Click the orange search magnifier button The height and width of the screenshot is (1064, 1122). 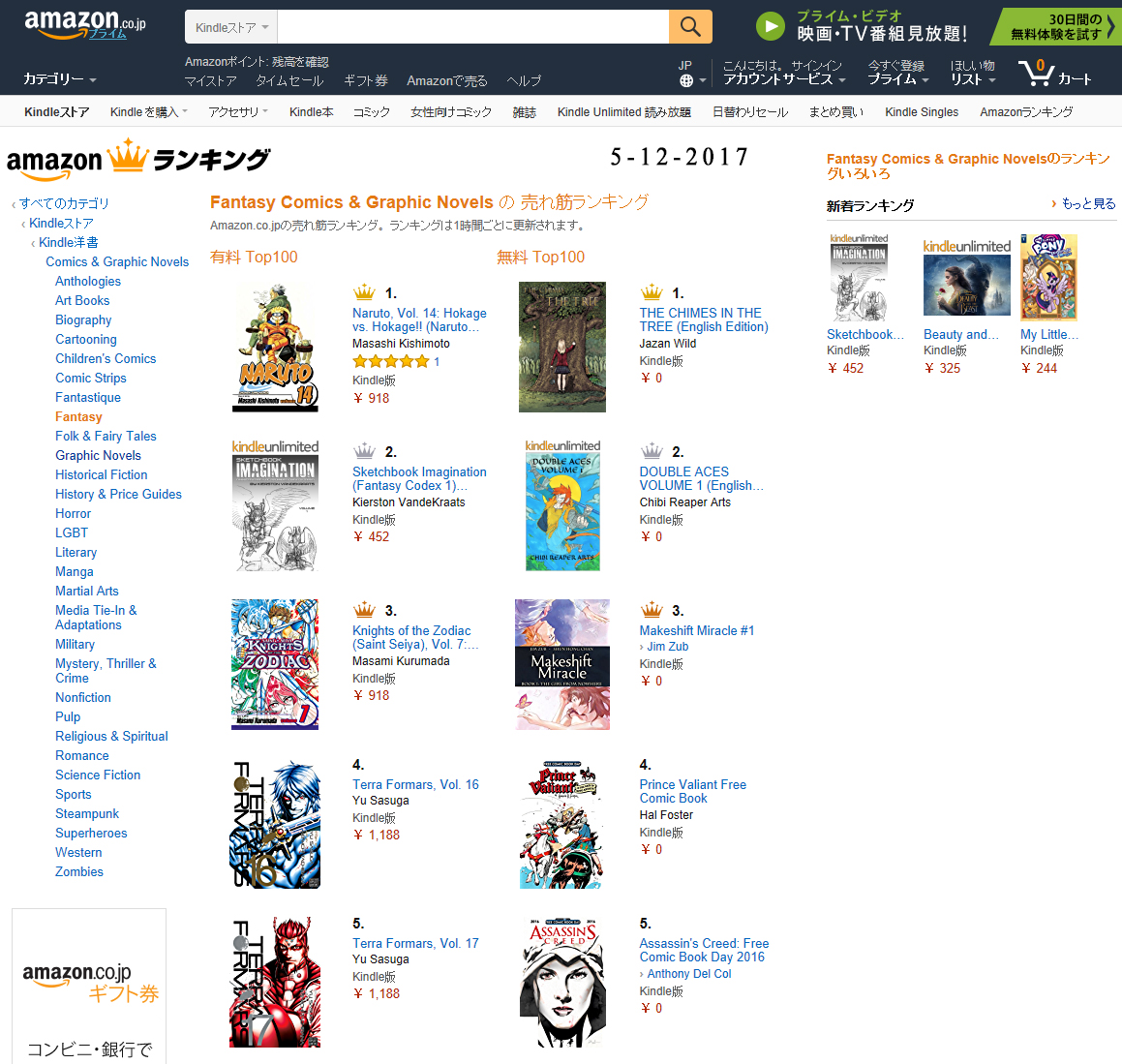coord(690,26)
